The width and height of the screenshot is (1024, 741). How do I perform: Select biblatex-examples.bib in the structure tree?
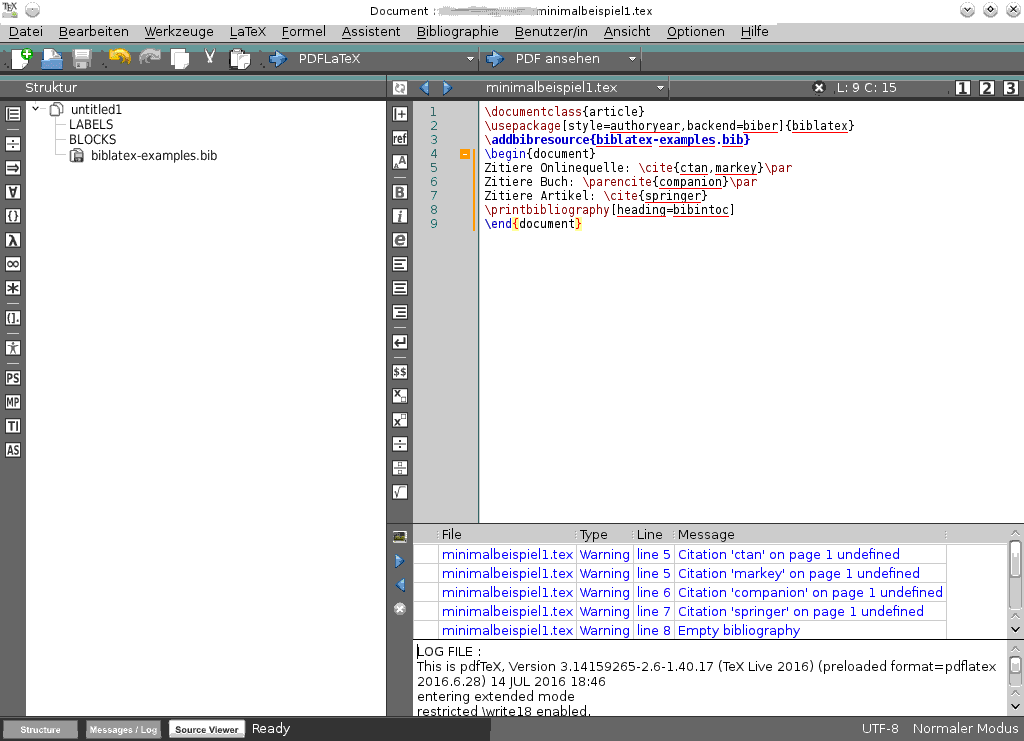pyautogui.click(x=153, y=155)
